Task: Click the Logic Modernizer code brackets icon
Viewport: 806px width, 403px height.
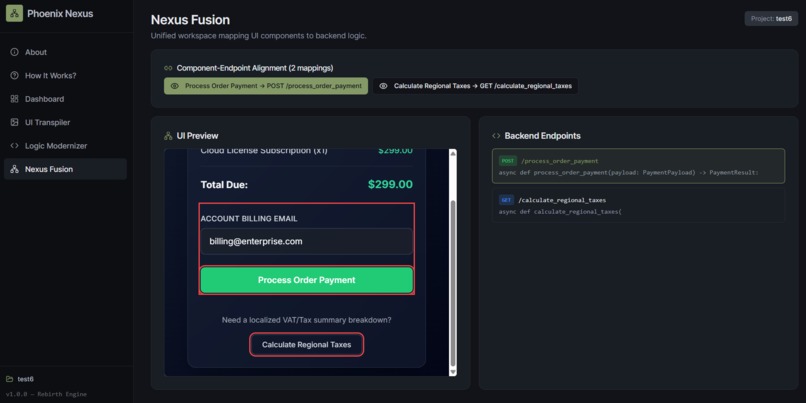Action: tap(14, 145)
